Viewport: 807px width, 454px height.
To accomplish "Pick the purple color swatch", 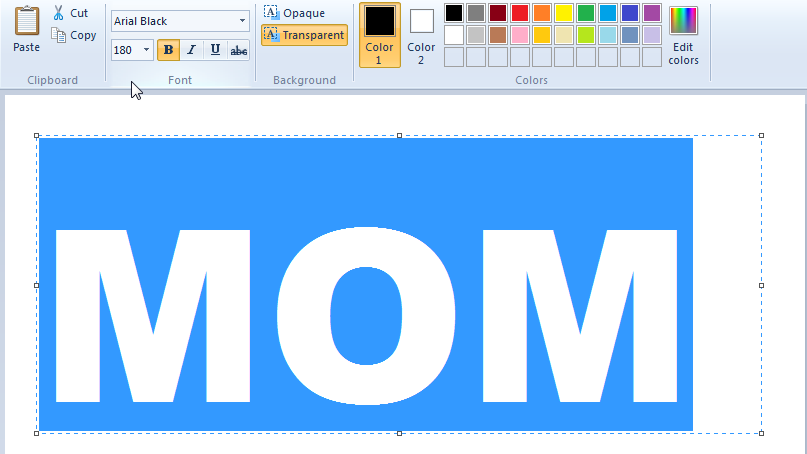I will pyautogui.click(x=652, y=13).
